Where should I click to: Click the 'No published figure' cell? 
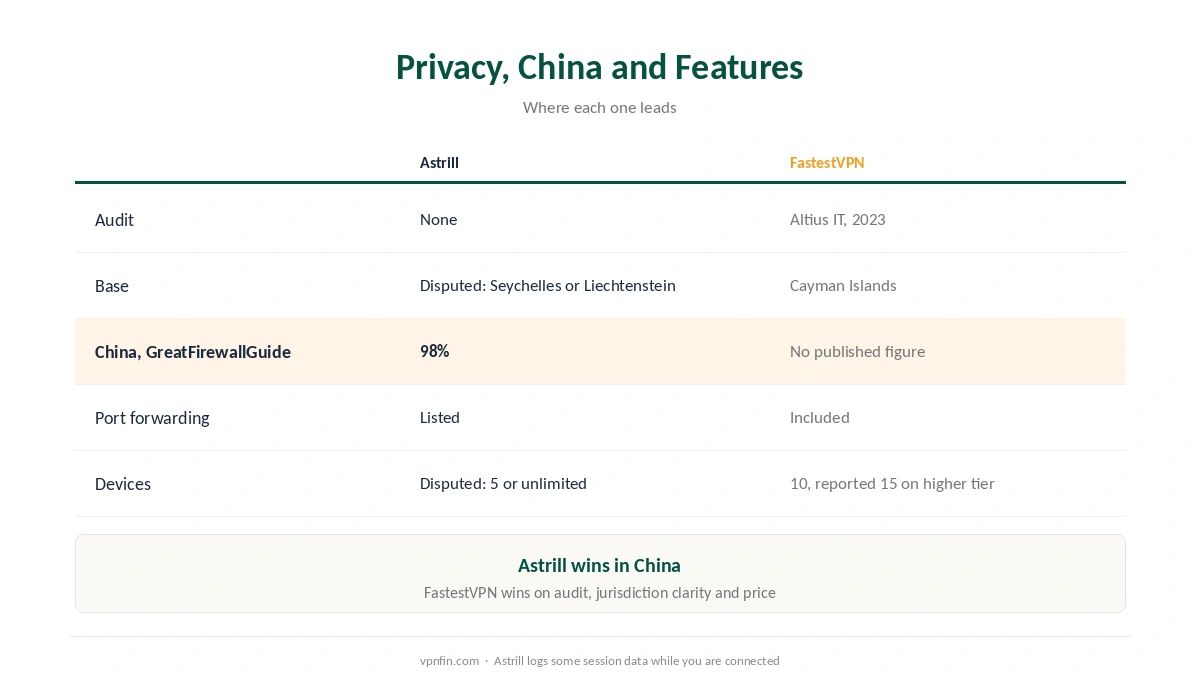click(857, 351)
